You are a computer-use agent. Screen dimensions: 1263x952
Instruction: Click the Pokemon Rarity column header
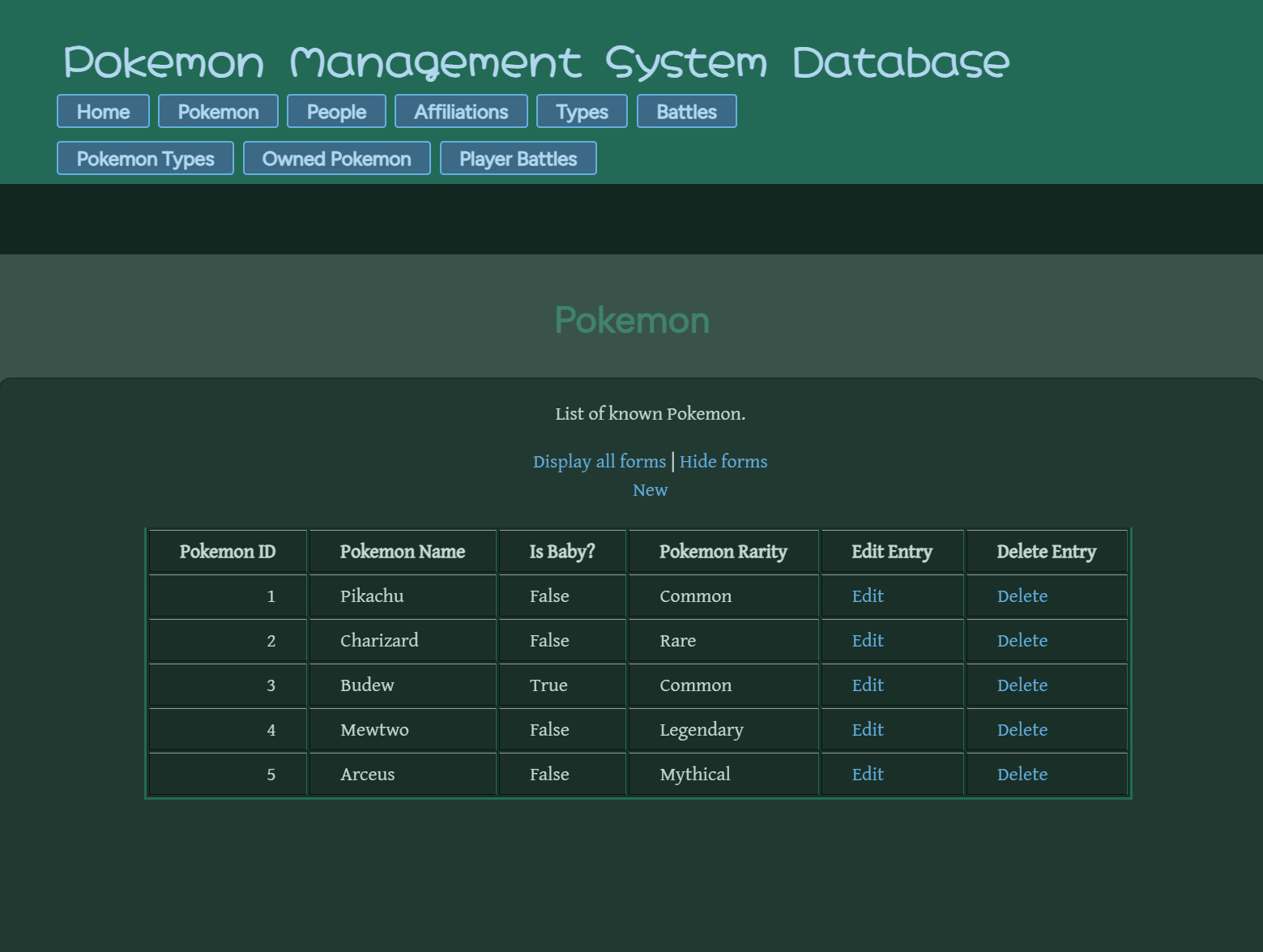tap(723, 552)
